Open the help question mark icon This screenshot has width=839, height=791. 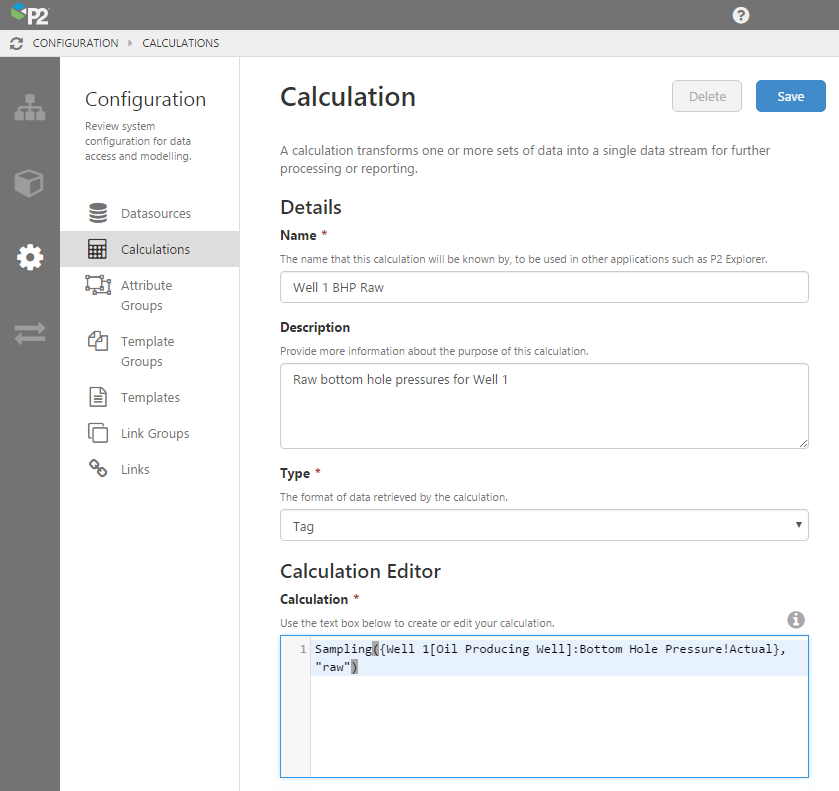click(741, 15)
